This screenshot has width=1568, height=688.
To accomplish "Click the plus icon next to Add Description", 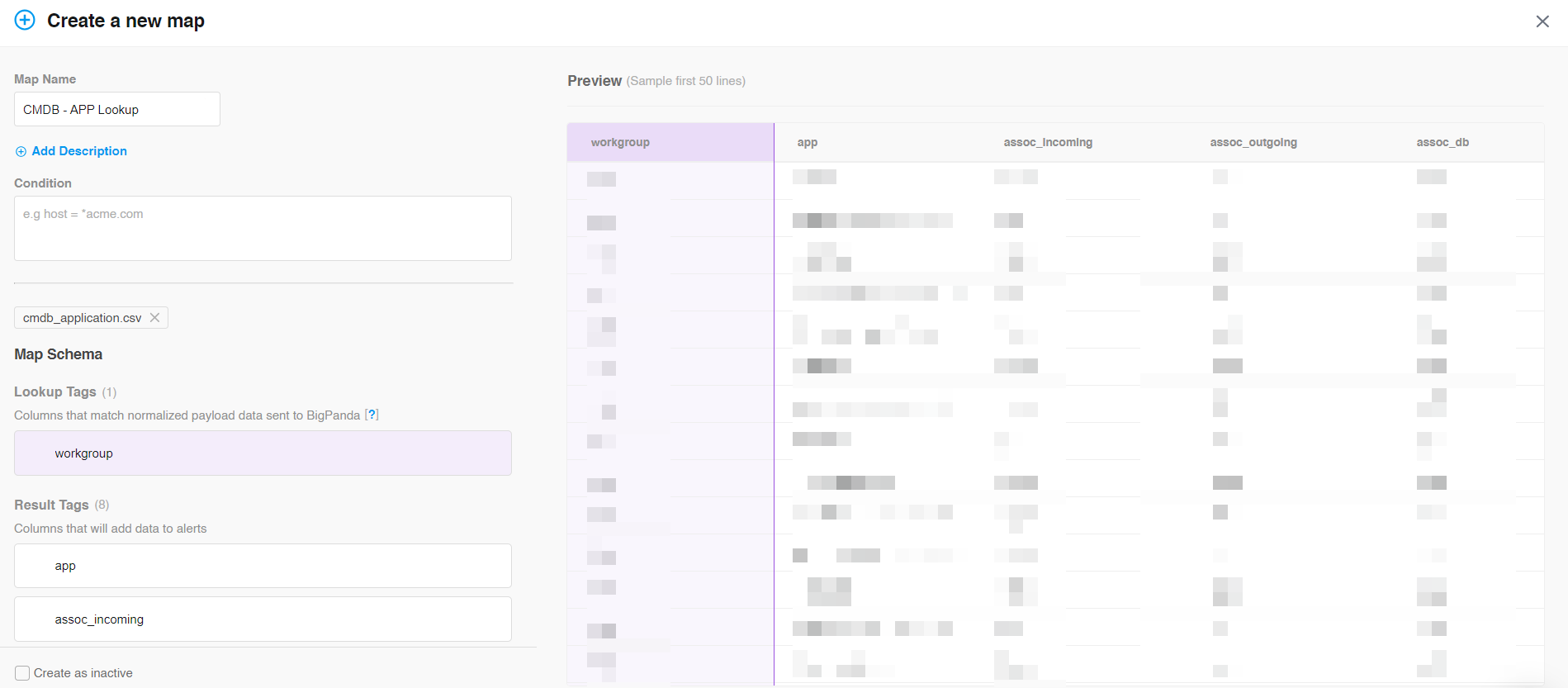I will (21, 152).
